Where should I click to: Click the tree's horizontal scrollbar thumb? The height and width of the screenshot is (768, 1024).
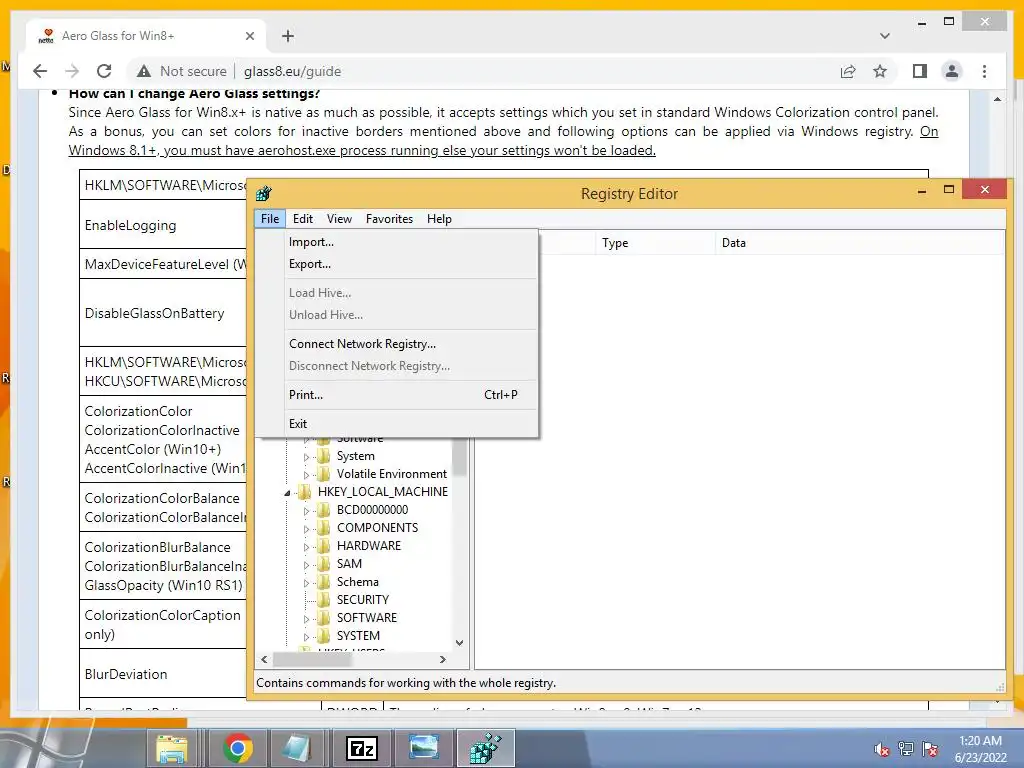coord(313,660)
